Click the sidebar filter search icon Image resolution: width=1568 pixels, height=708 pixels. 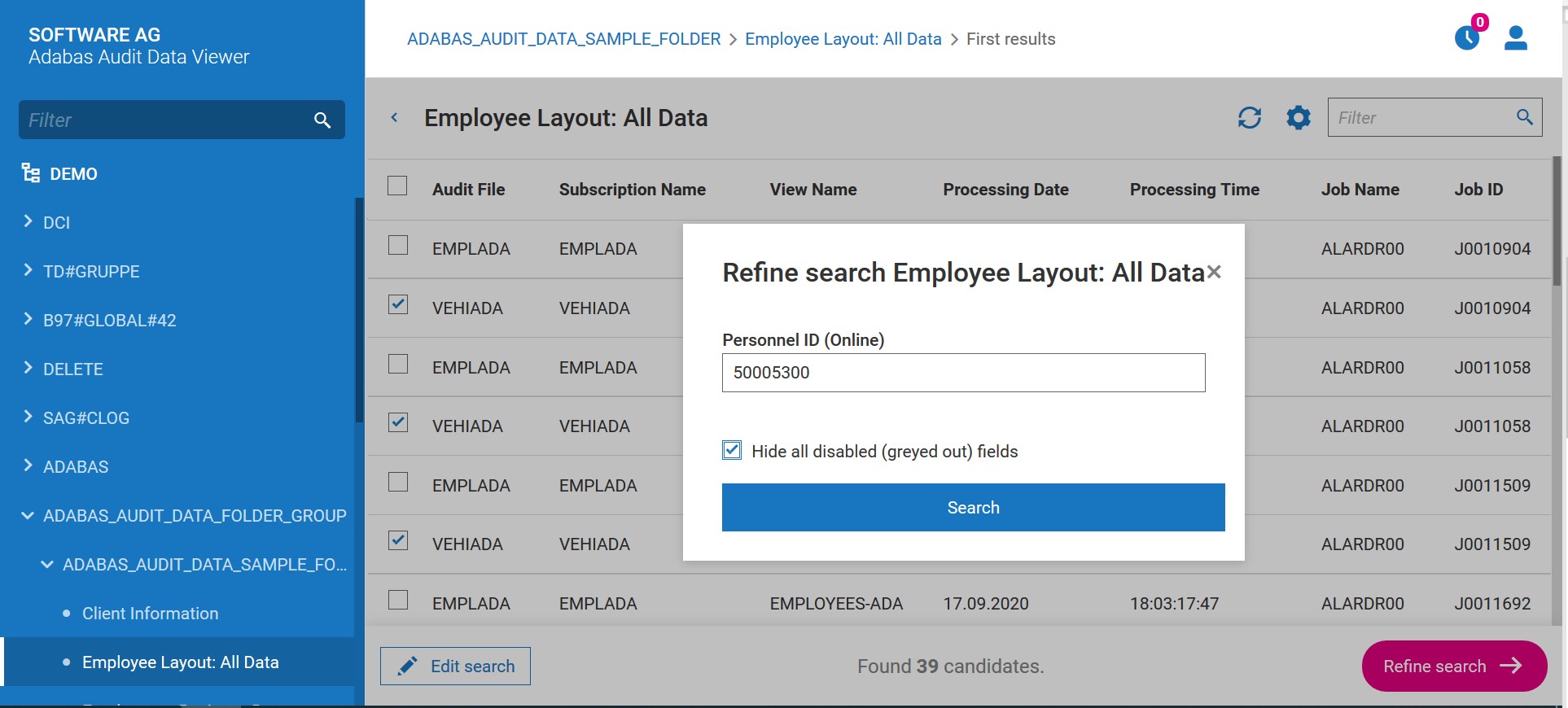[322, 120]
